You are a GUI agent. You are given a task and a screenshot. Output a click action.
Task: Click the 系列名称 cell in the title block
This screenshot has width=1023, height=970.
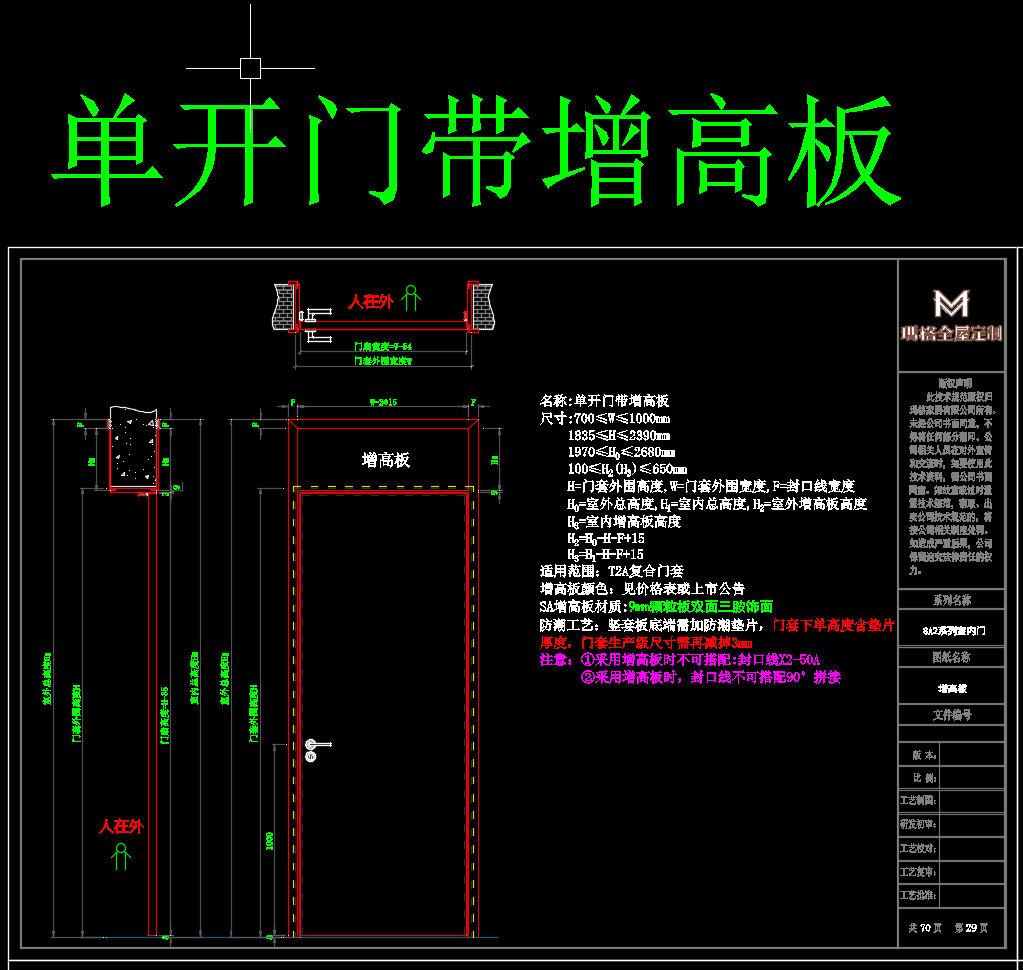tap(951, 600)
